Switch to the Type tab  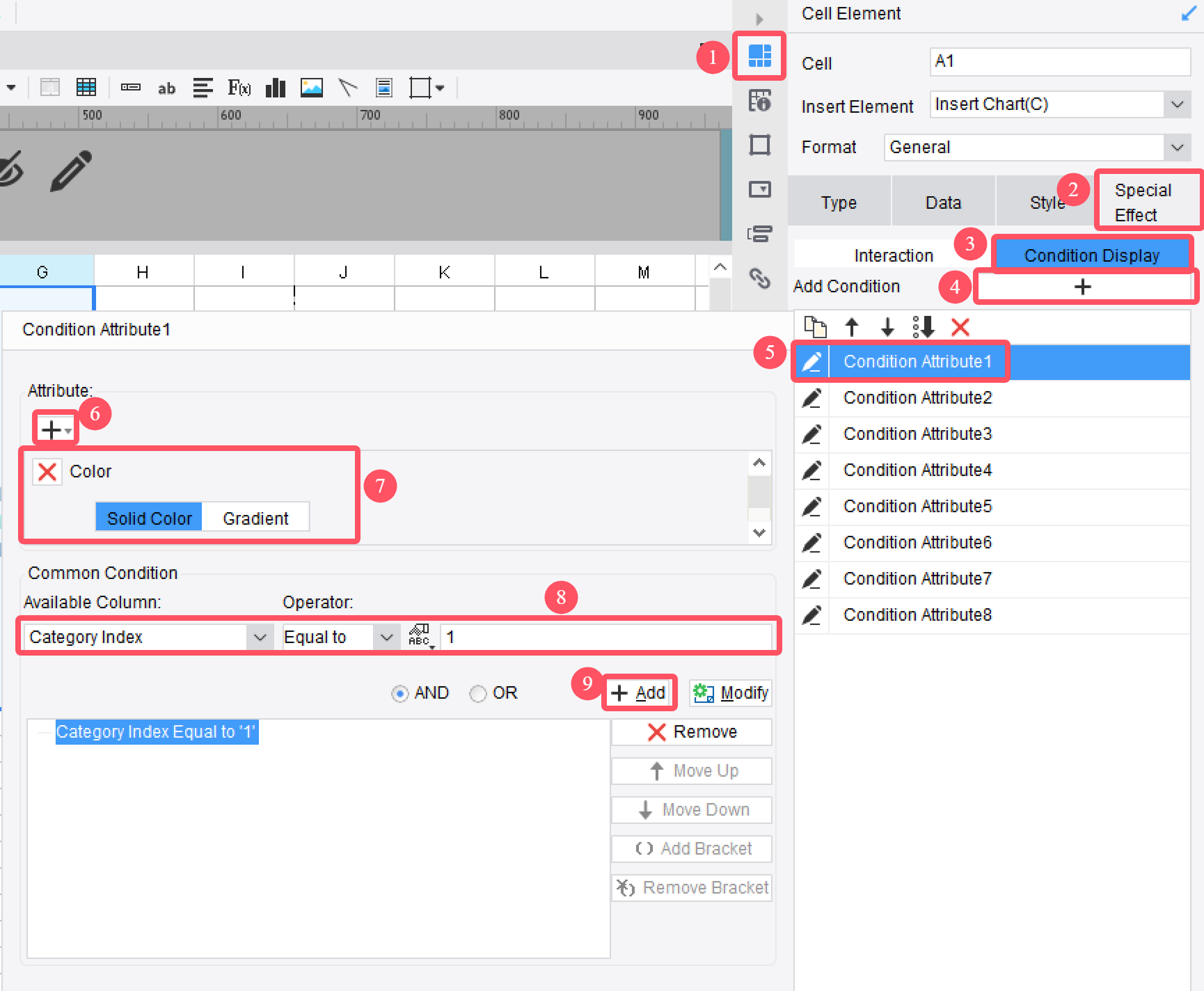839,203
